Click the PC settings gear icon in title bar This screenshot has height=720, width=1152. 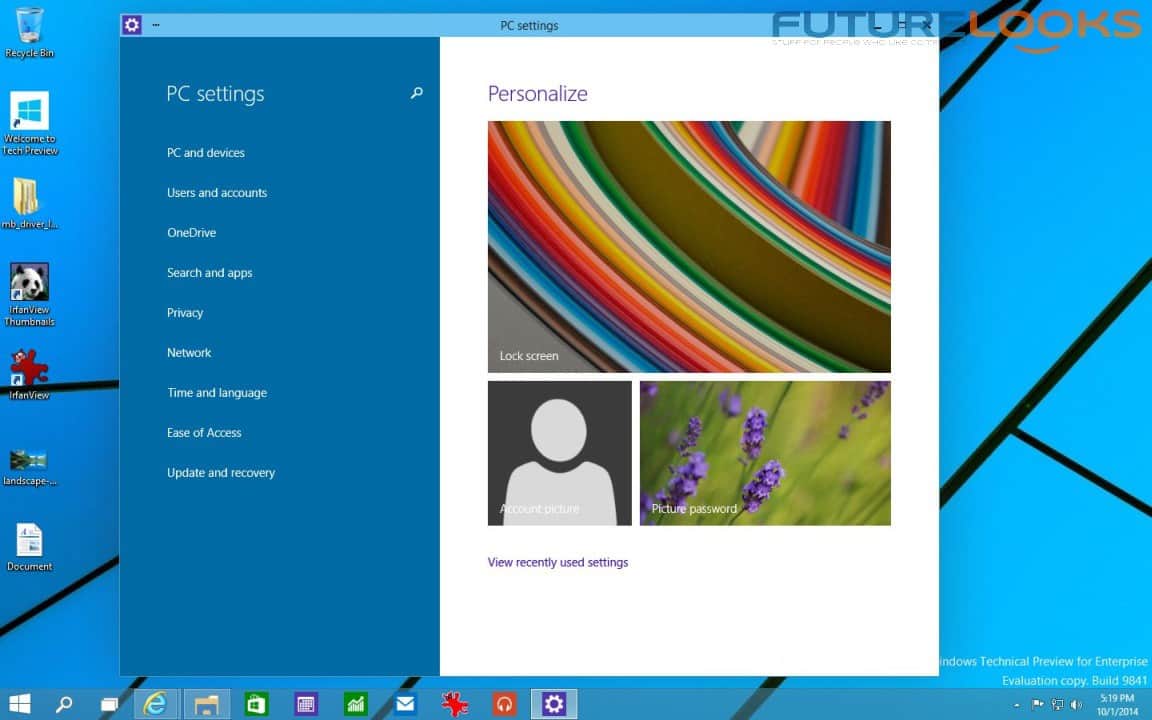[132, 25]
